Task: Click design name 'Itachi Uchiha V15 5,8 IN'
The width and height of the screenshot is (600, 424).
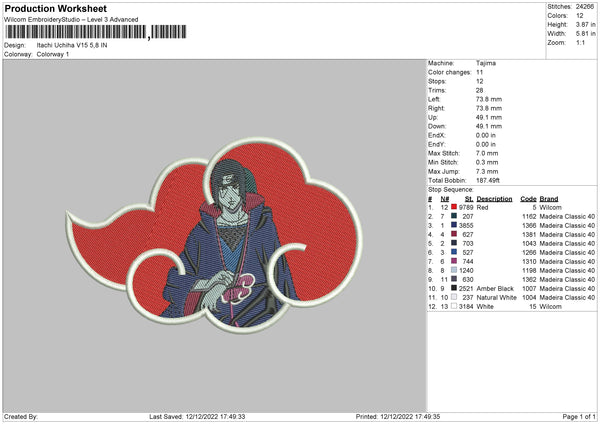Action: [x=72, y=45]
